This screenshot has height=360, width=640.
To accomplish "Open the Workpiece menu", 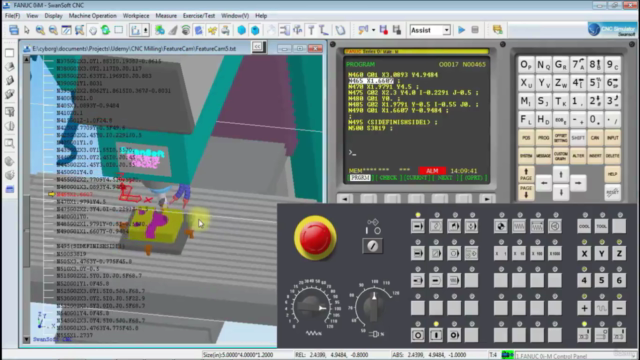I will pos(136,16).
